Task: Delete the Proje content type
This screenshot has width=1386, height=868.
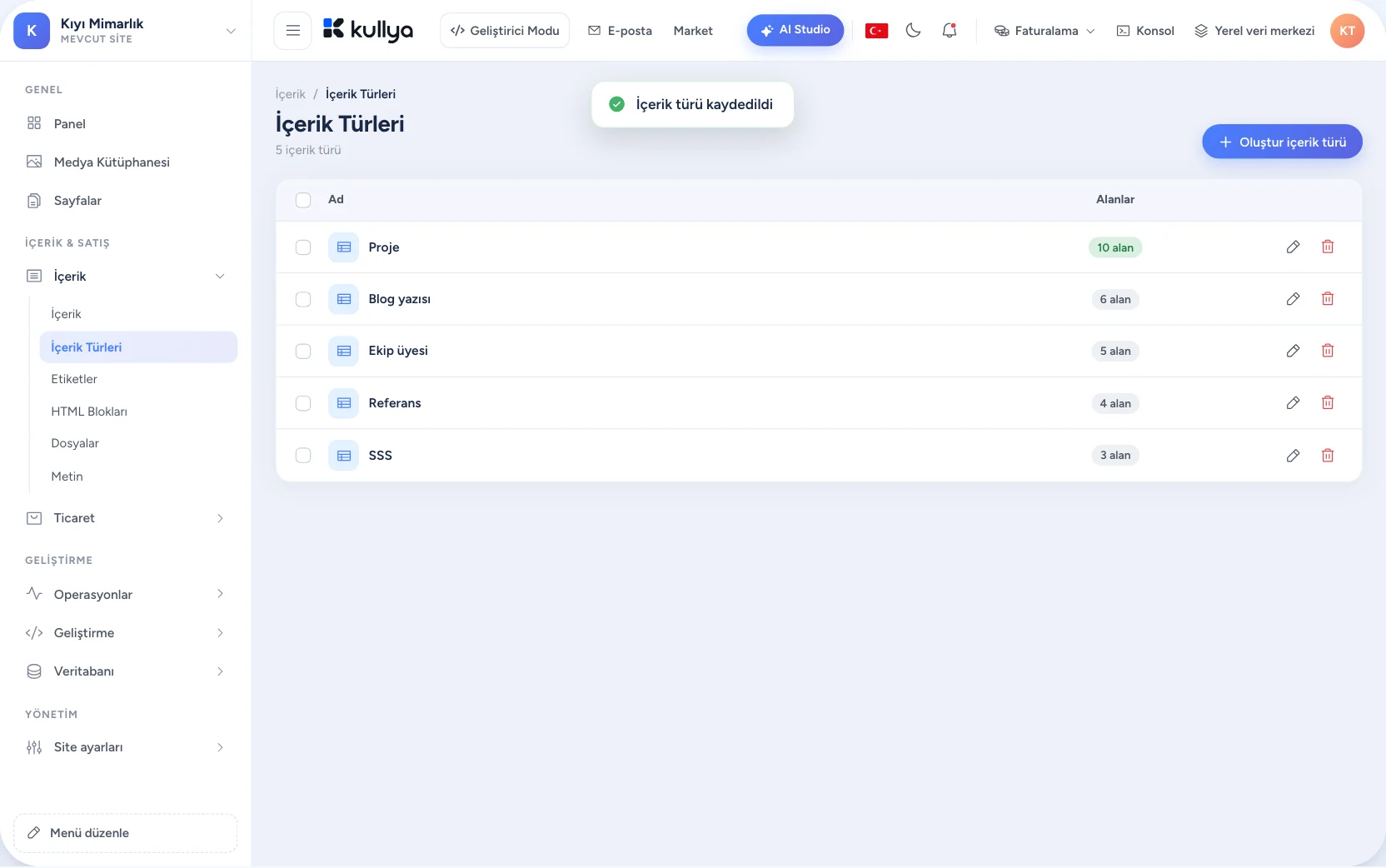Action: (x=1328, y=247)
